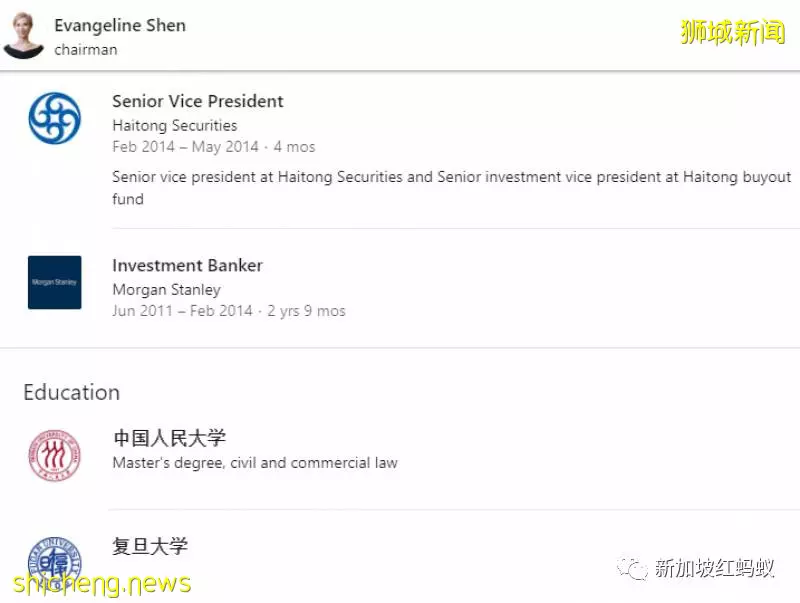800x603 pixels.
Task: Click the 复旦大学 school name
Action: 150,546
